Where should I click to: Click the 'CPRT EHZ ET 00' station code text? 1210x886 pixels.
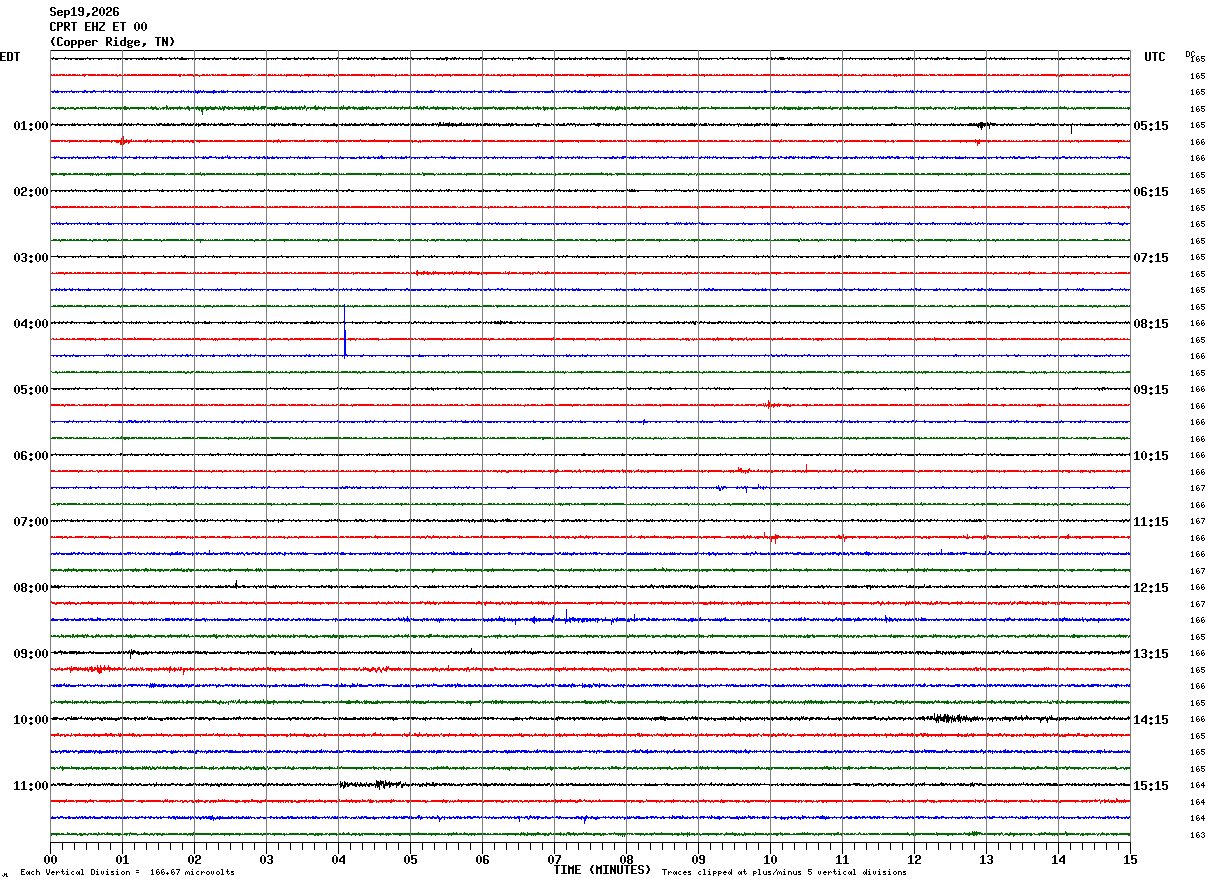[98, 27]
